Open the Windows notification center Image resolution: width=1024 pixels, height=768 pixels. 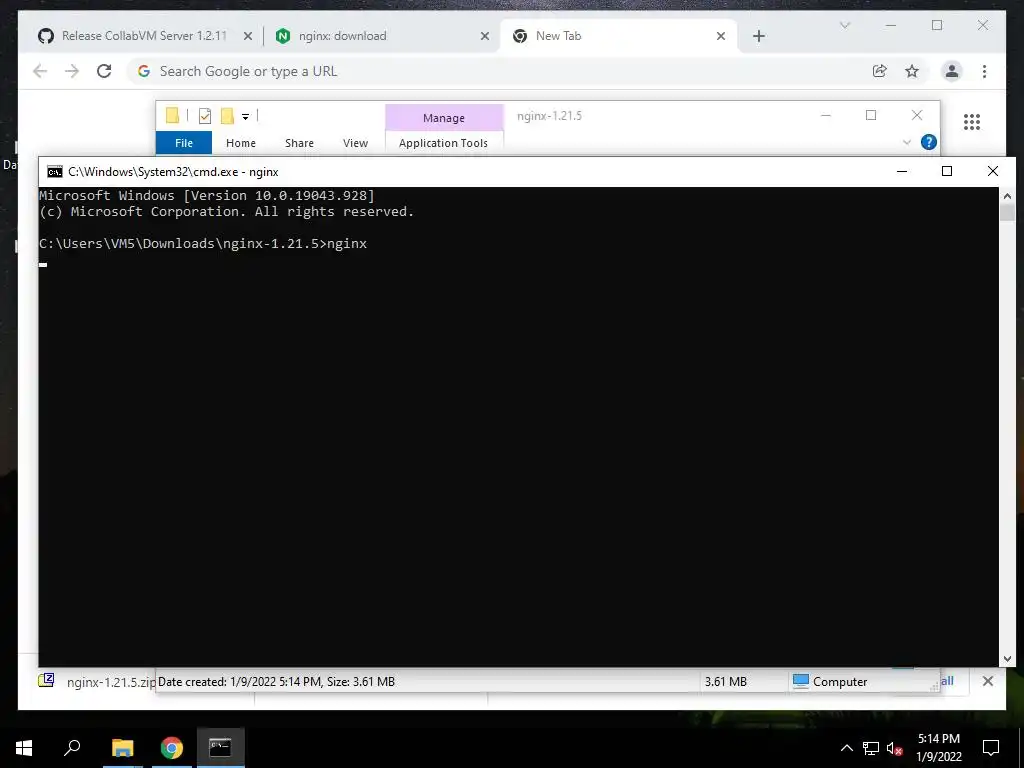point(991,748)
